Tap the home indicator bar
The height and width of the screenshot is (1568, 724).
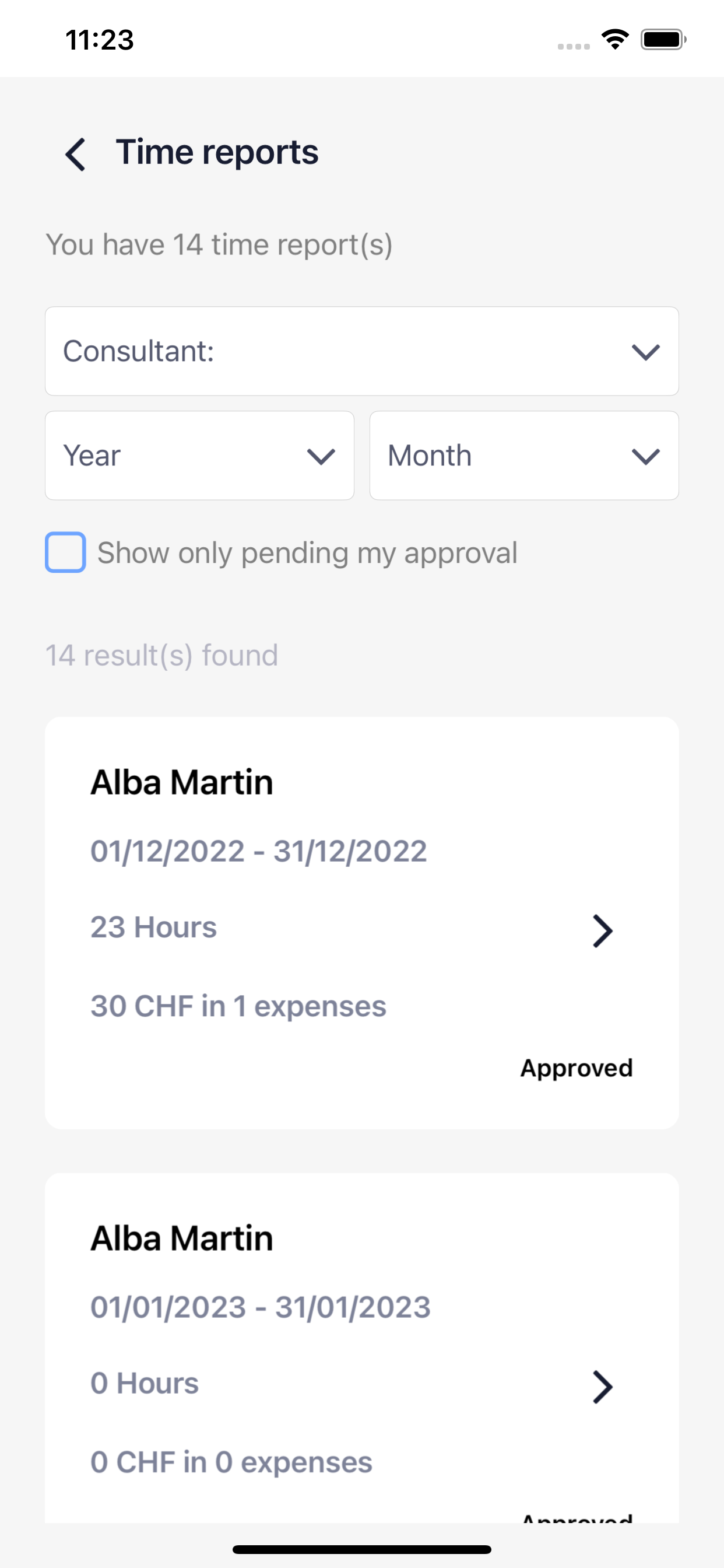pos(362,1549)
